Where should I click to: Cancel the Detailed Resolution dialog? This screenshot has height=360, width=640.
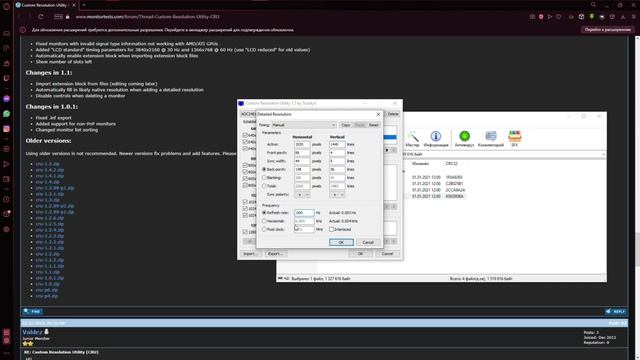pos(368,242)
